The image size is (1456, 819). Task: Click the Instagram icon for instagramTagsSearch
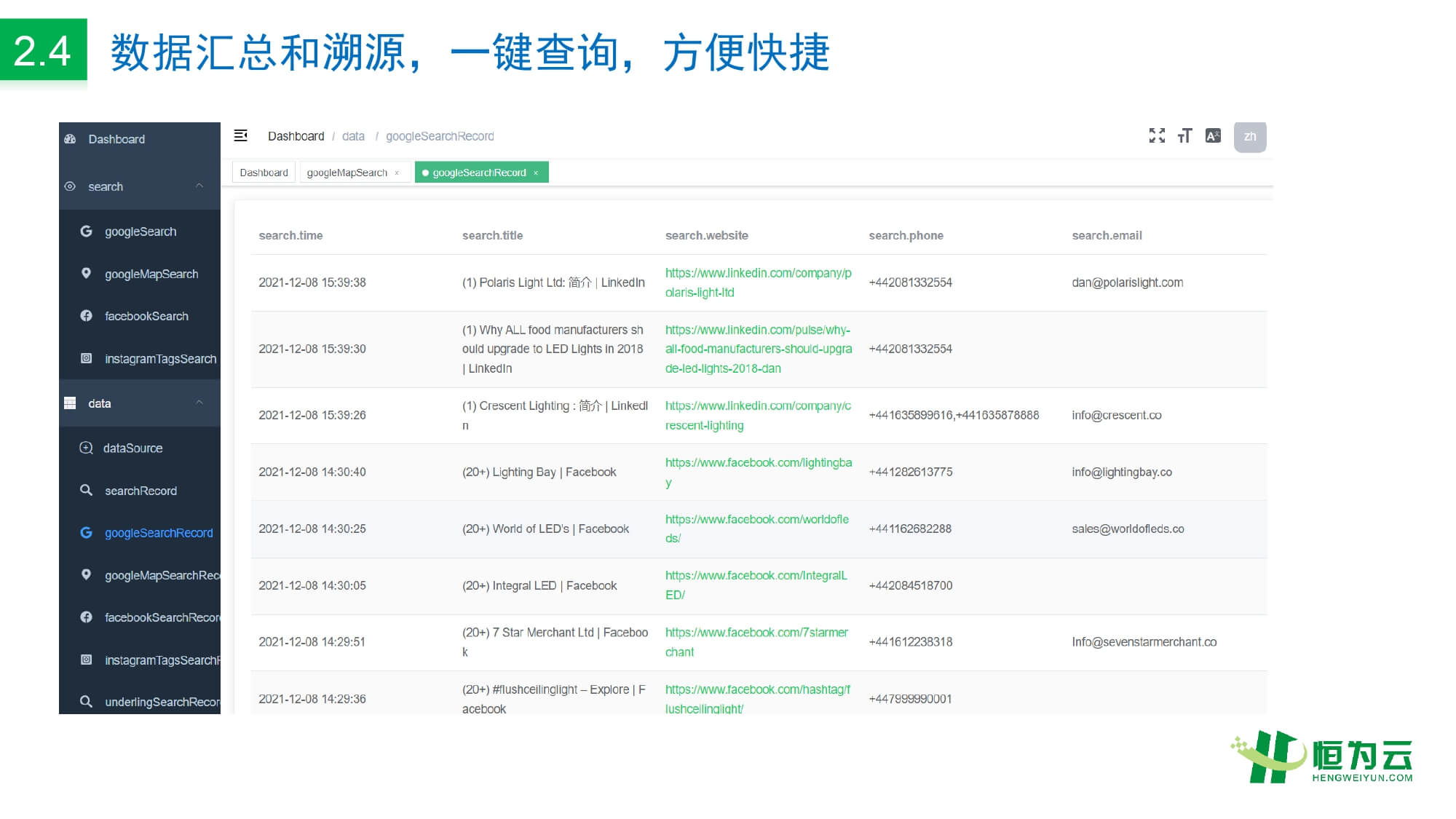click(x=86, y=358)
